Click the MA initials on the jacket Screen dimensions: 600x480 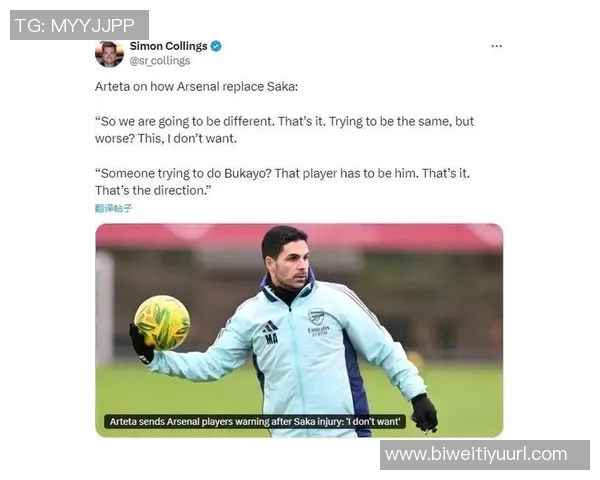click(271, 338)
